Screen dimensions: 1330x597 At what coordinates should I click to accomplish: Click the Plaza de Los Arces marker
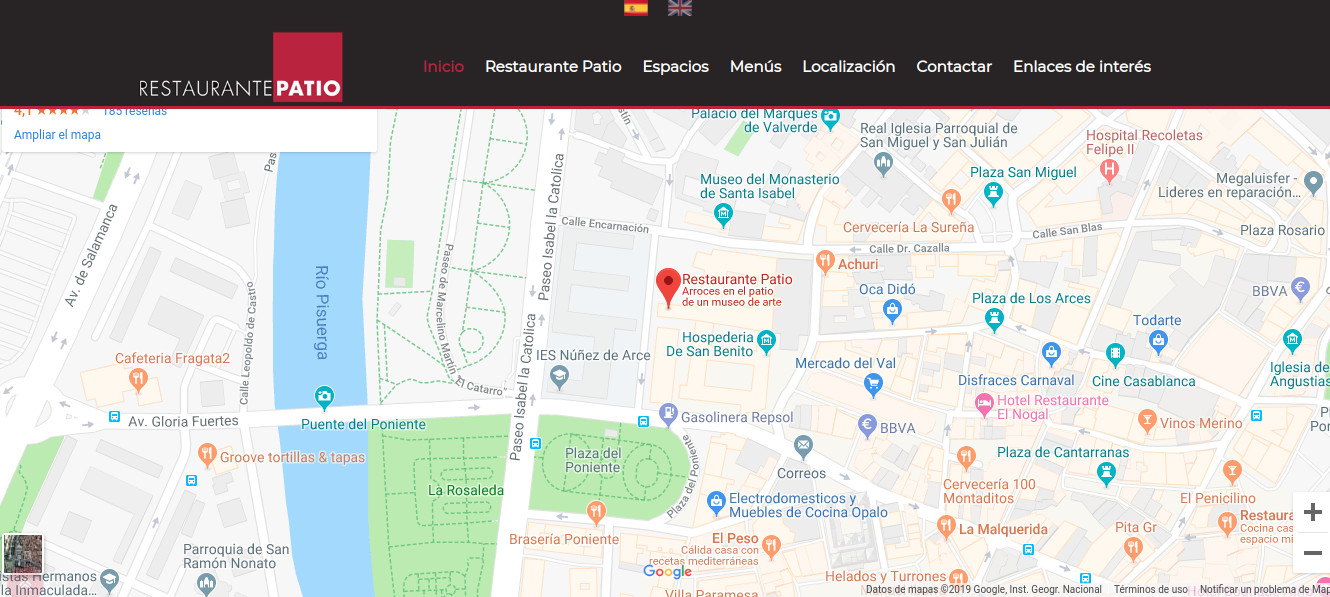(994, 319)
